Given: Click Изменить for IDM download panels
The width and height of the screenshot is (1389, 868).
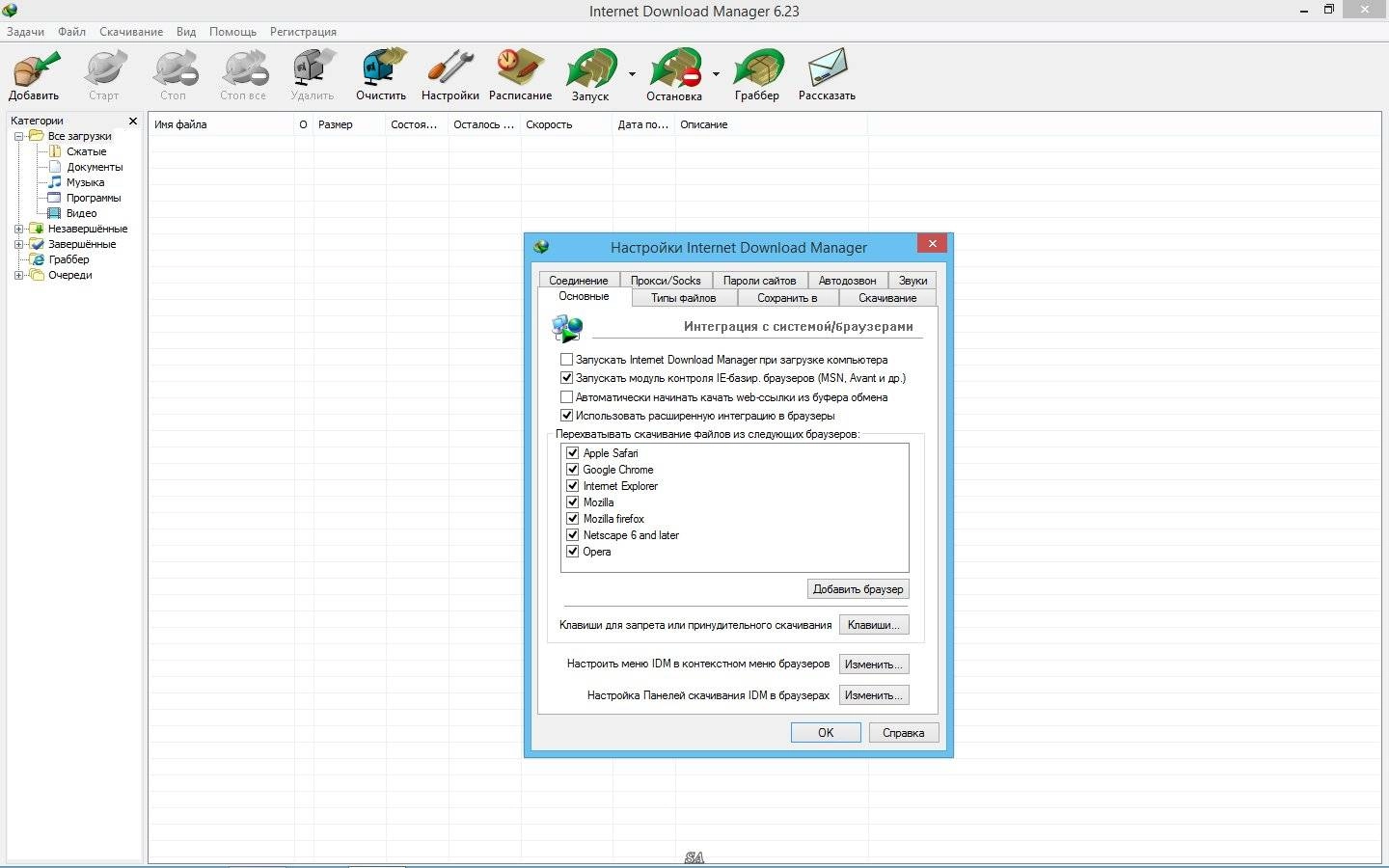Looking at the screenshot, I should coord(874,695).
